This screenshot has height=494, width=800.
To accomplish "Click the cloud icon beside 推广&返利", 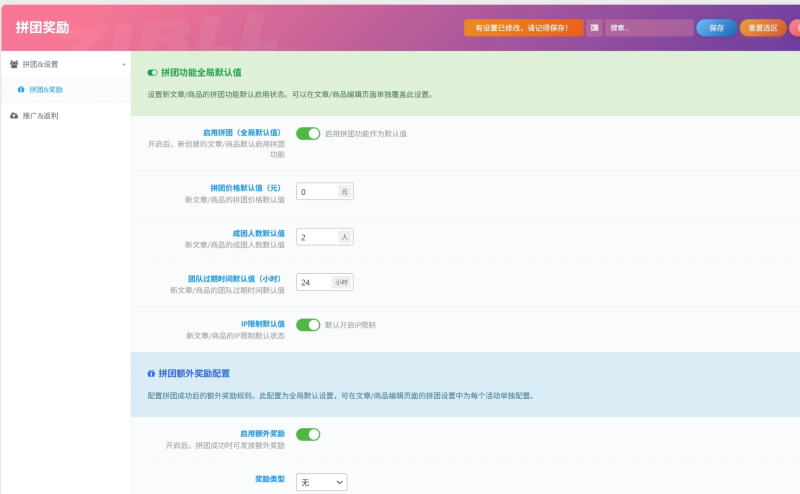I will [14, 116].
